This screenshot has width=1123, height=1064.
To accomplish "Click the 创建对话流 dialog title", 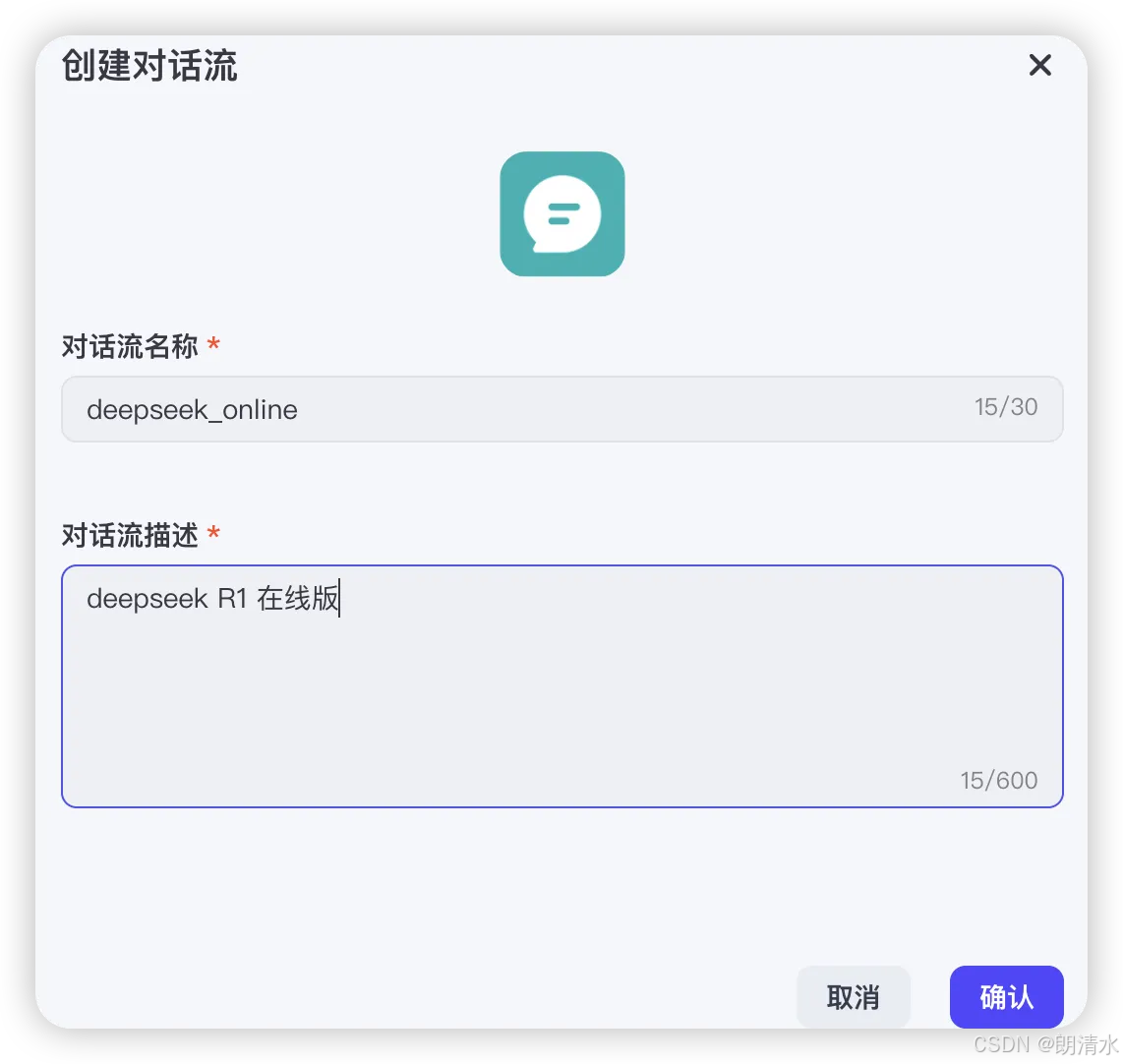I will click(x=149, y=66).
